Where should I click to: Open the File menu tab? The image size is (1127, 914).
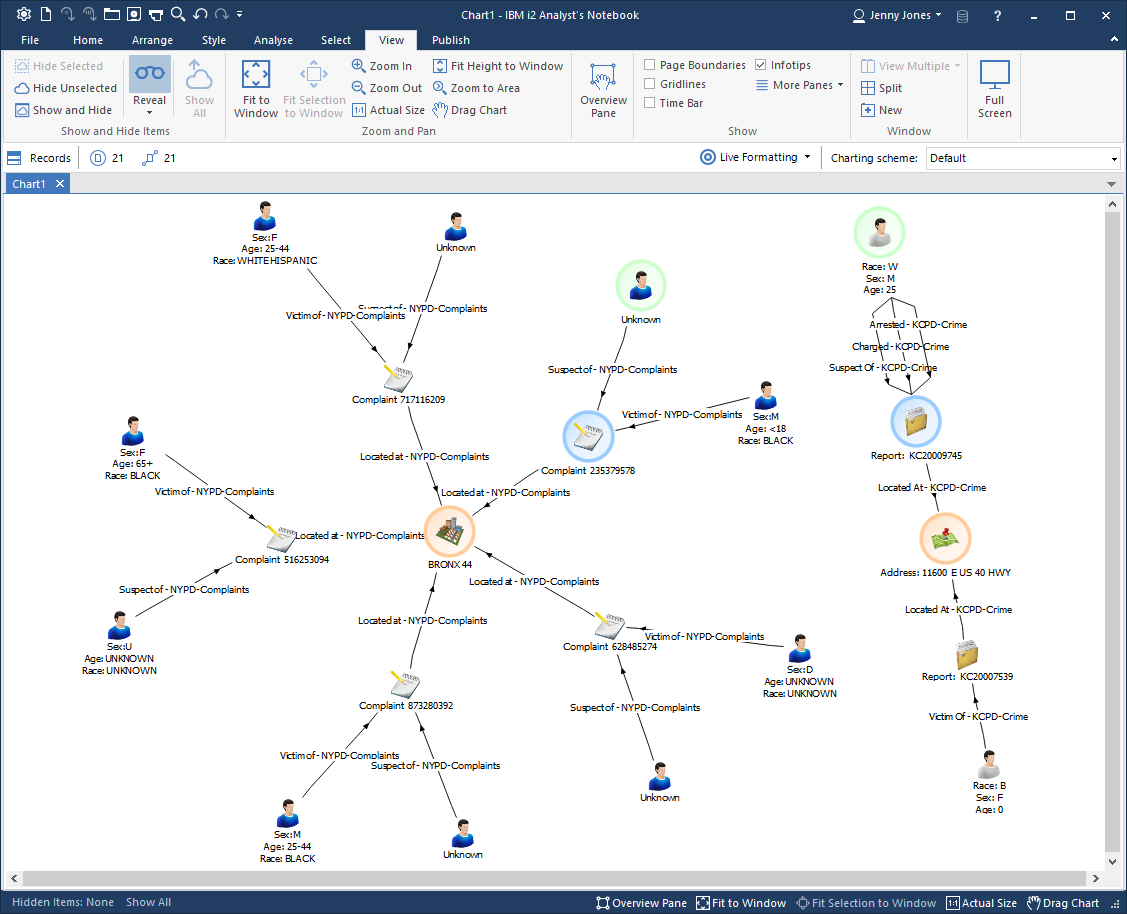click(x=30, y=40)
